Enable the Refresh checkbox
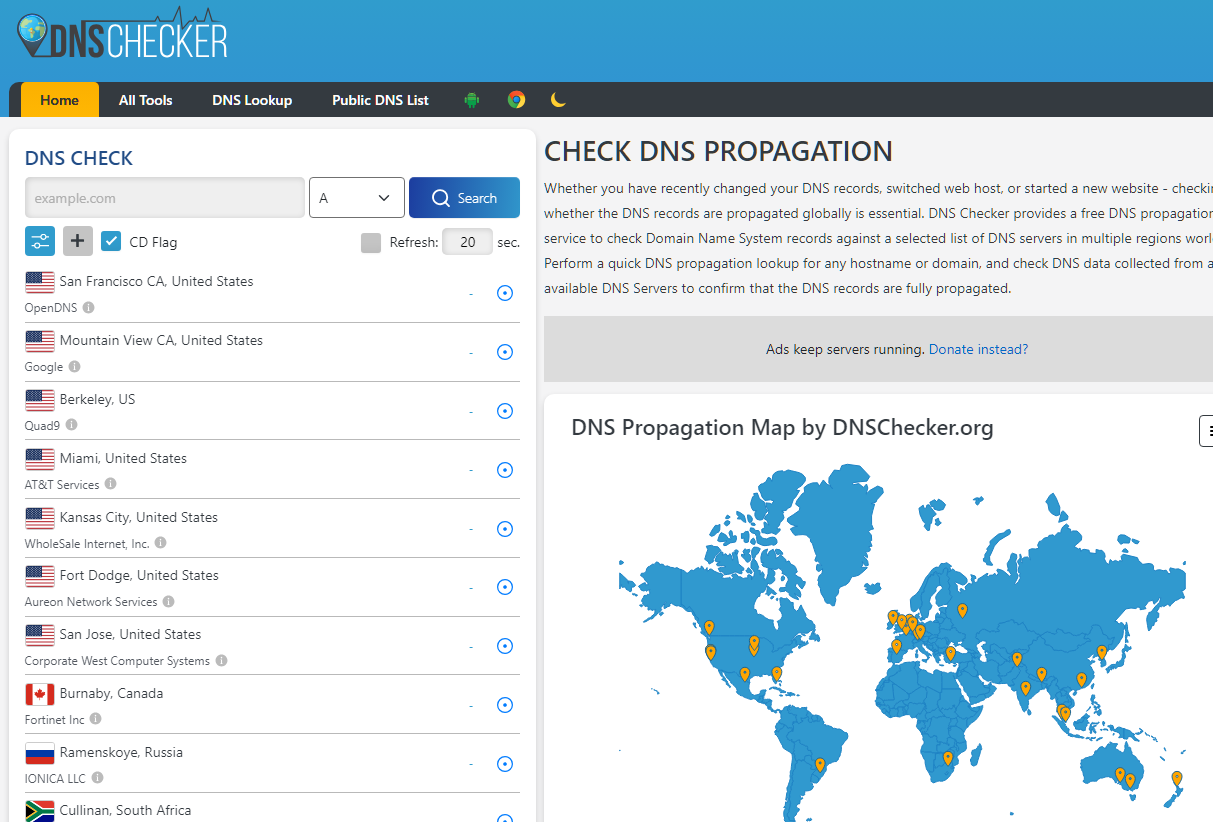The width and height of the screenshot is (1213, 822). (x=371, y=242)
